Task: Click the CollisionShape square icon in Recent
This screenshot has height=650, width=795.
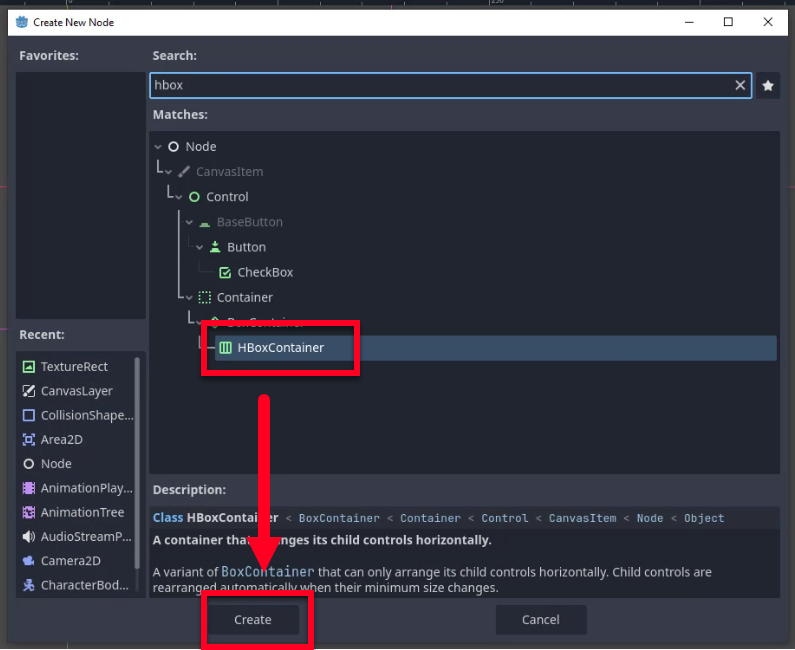Action: pyautogui.click(x=29, y=415)
